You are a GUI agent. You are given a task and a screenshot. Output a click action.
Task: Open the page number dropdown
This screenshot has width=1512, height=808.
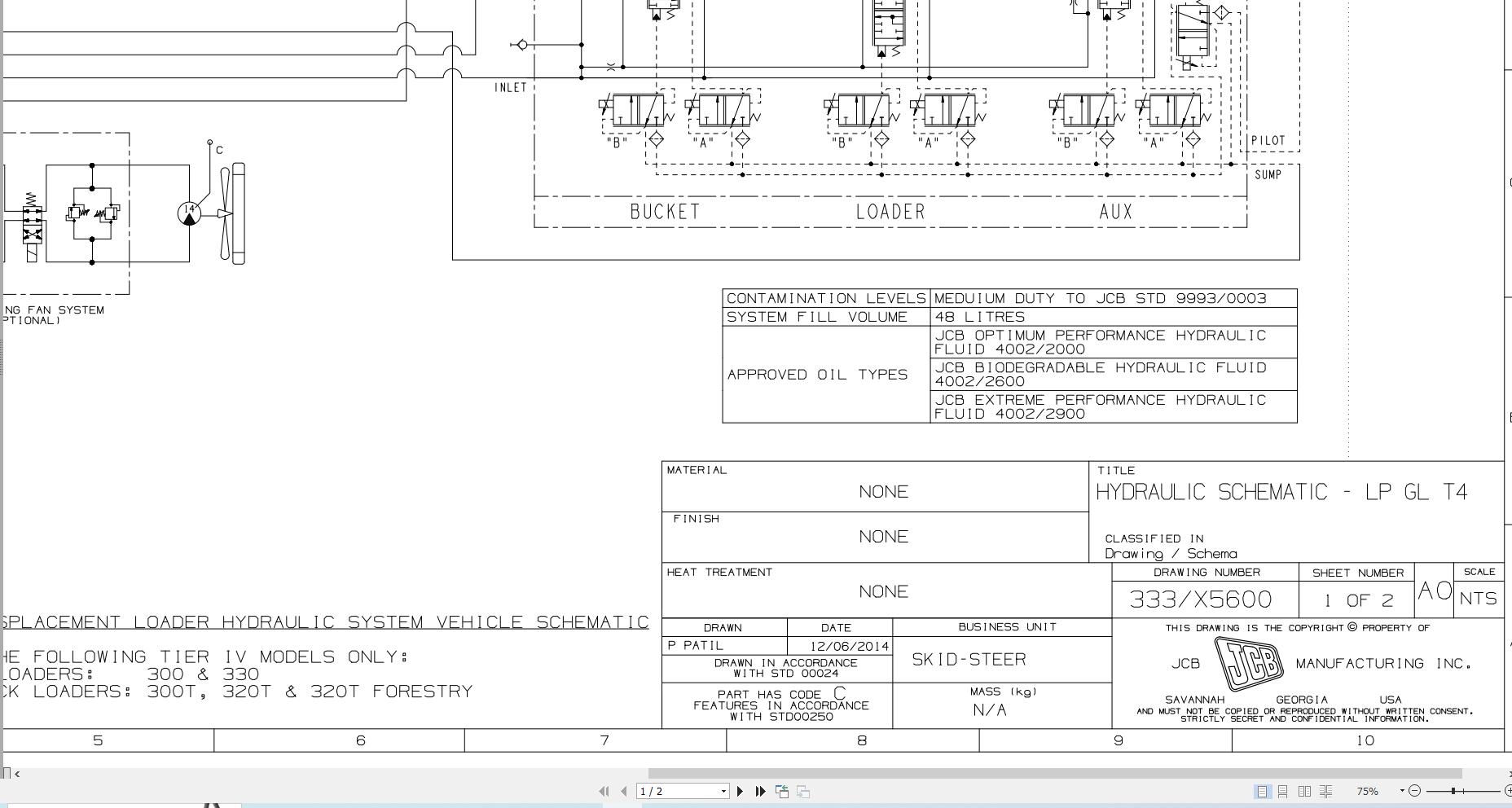click(x=723, y=791)
